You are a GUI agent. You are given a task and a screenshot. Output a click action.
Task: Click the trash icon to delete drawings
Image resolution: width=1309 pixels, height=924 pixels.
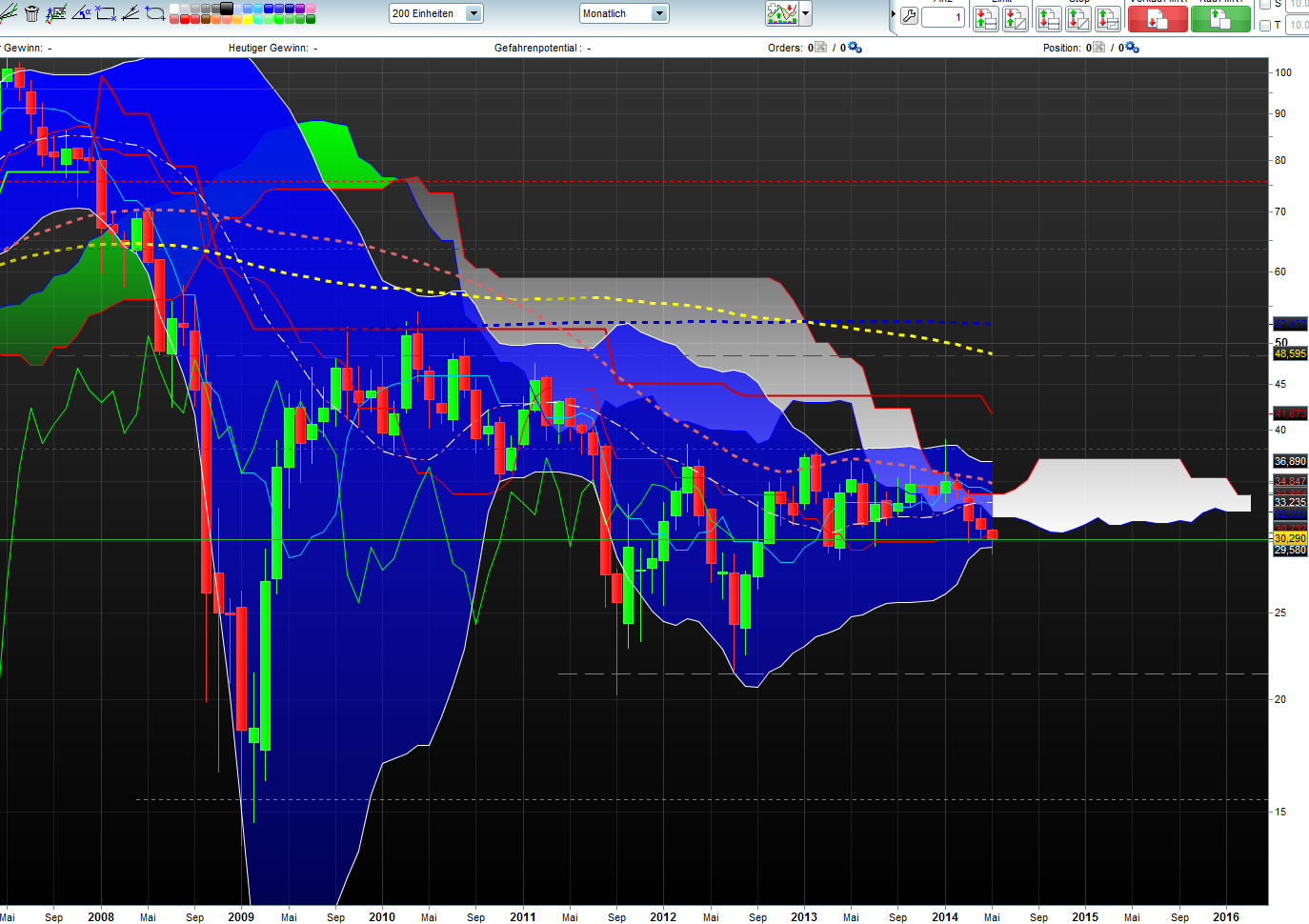[31, 11]
